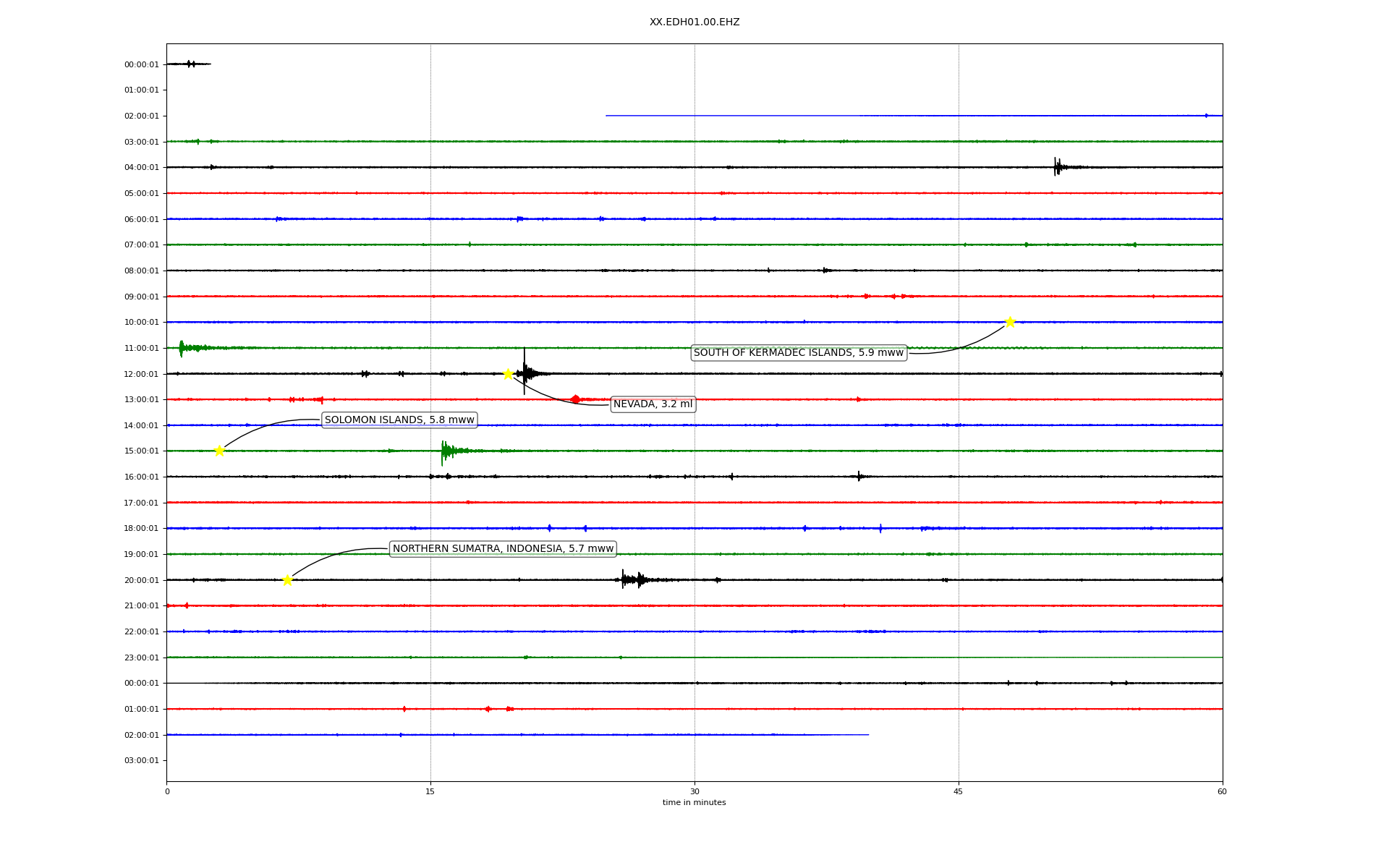Click the 45 tick on the x-axis
Screen dimensions: 1389x868
click(959, 791)
